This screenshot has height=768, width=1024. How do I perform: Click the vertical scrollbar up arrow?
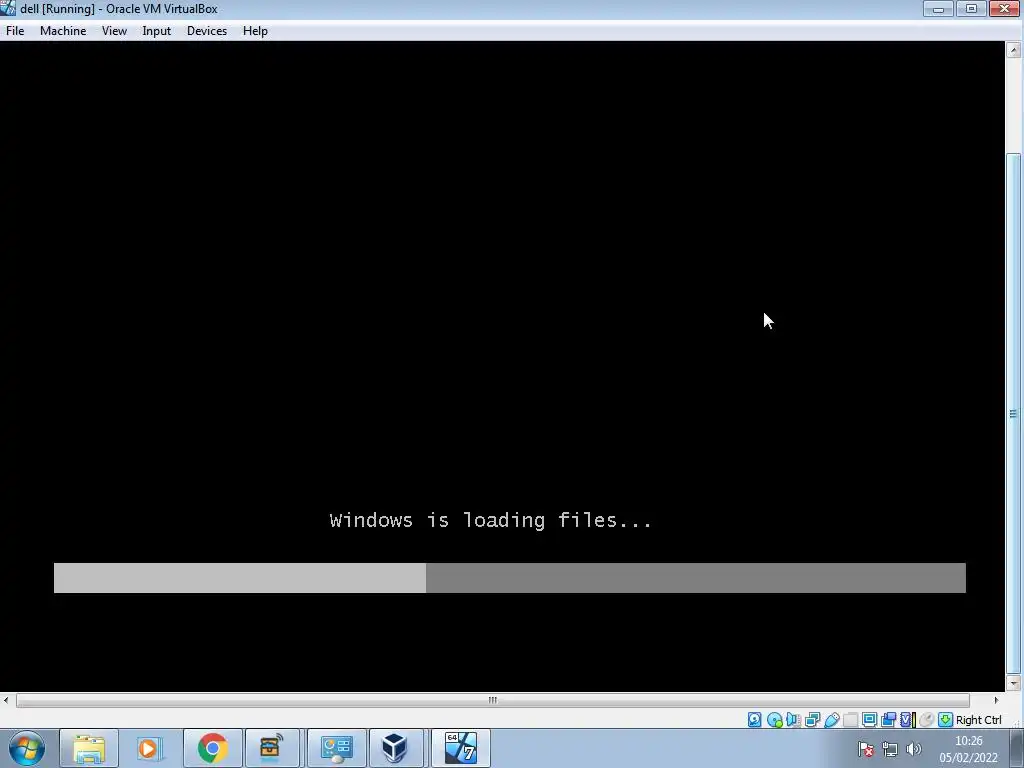[1014, 50]
